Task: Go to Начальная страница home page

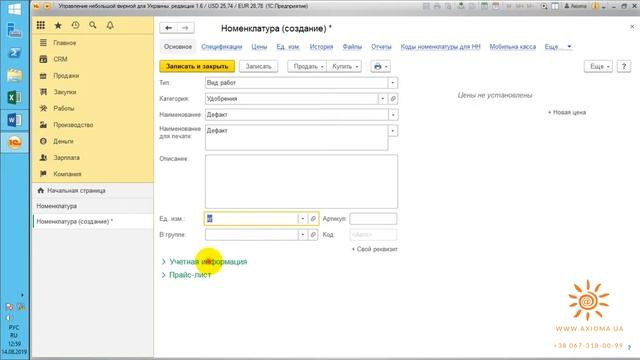Action: click(x=76, y=191)
